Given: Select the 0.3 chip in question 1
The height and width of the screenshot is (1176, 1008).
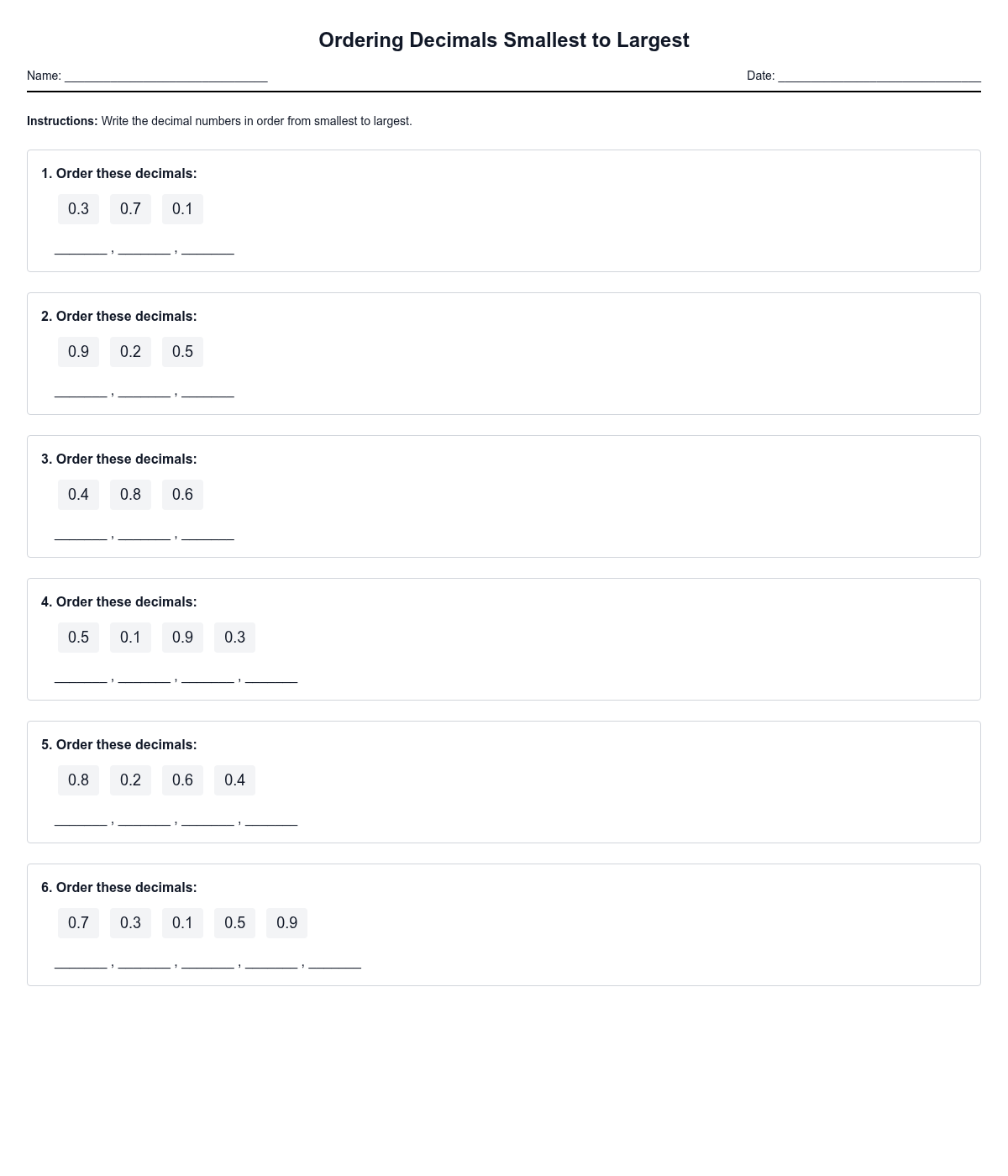Looking at the screenshot, I should tap(78, 209).
